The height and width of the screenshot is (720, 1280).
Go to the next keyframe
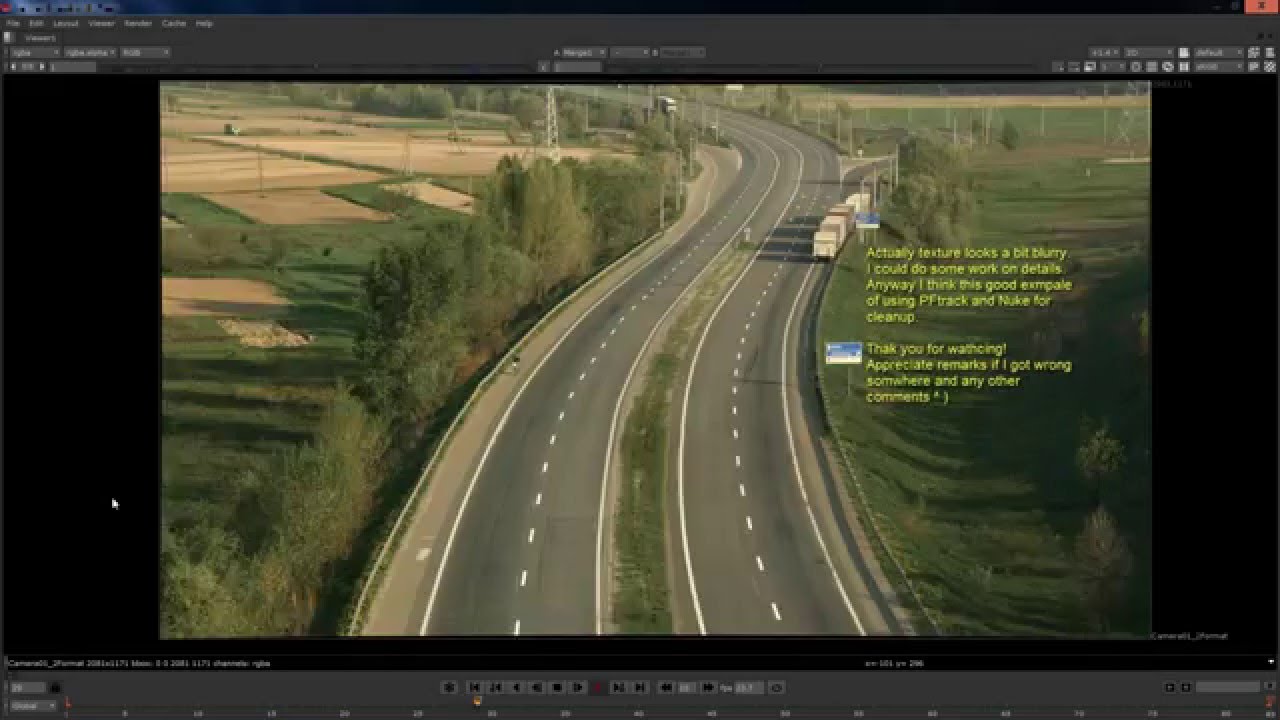click(x=618, y=687)
